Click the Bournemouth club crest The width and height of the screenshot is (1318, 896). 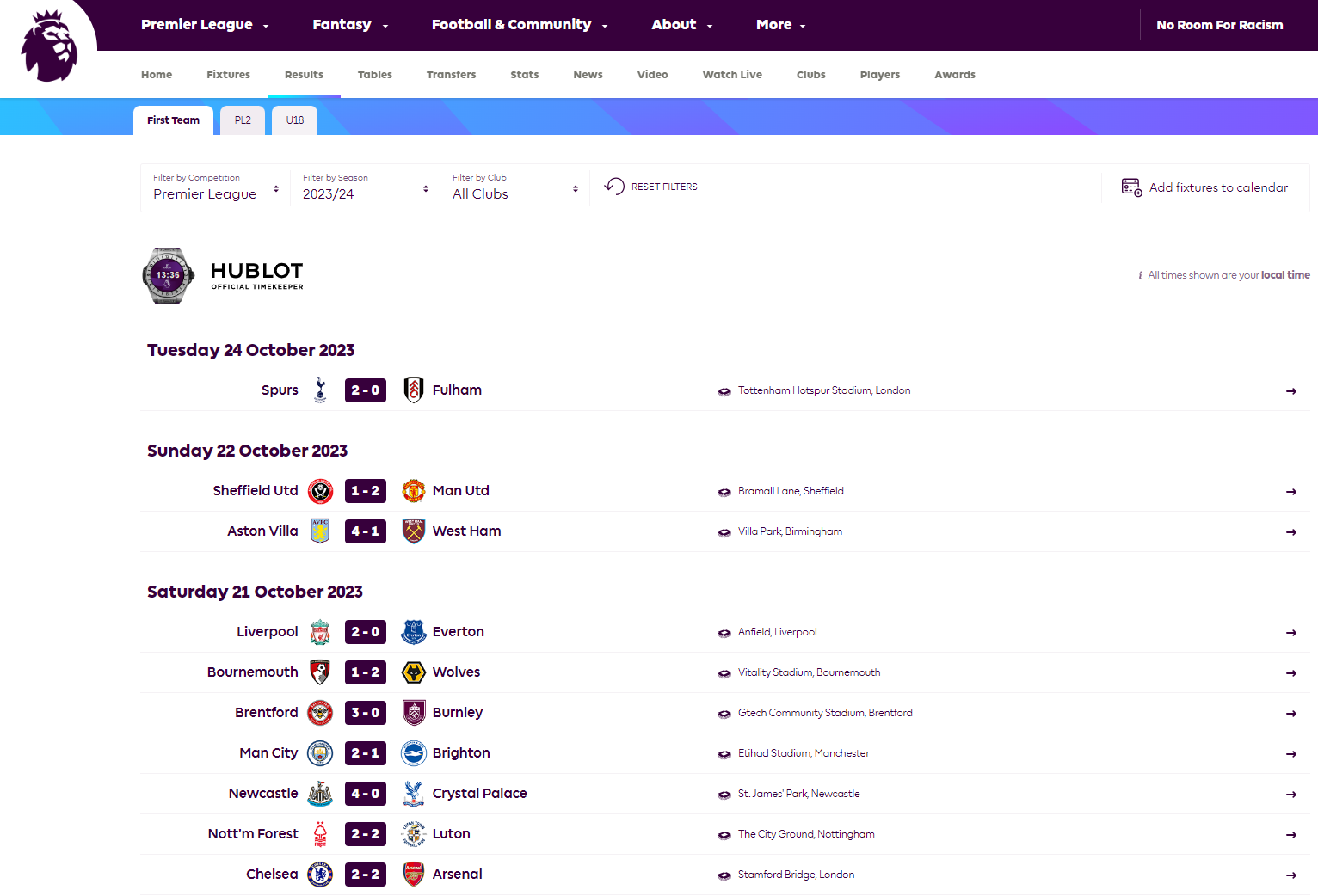(x=320, y=672)
